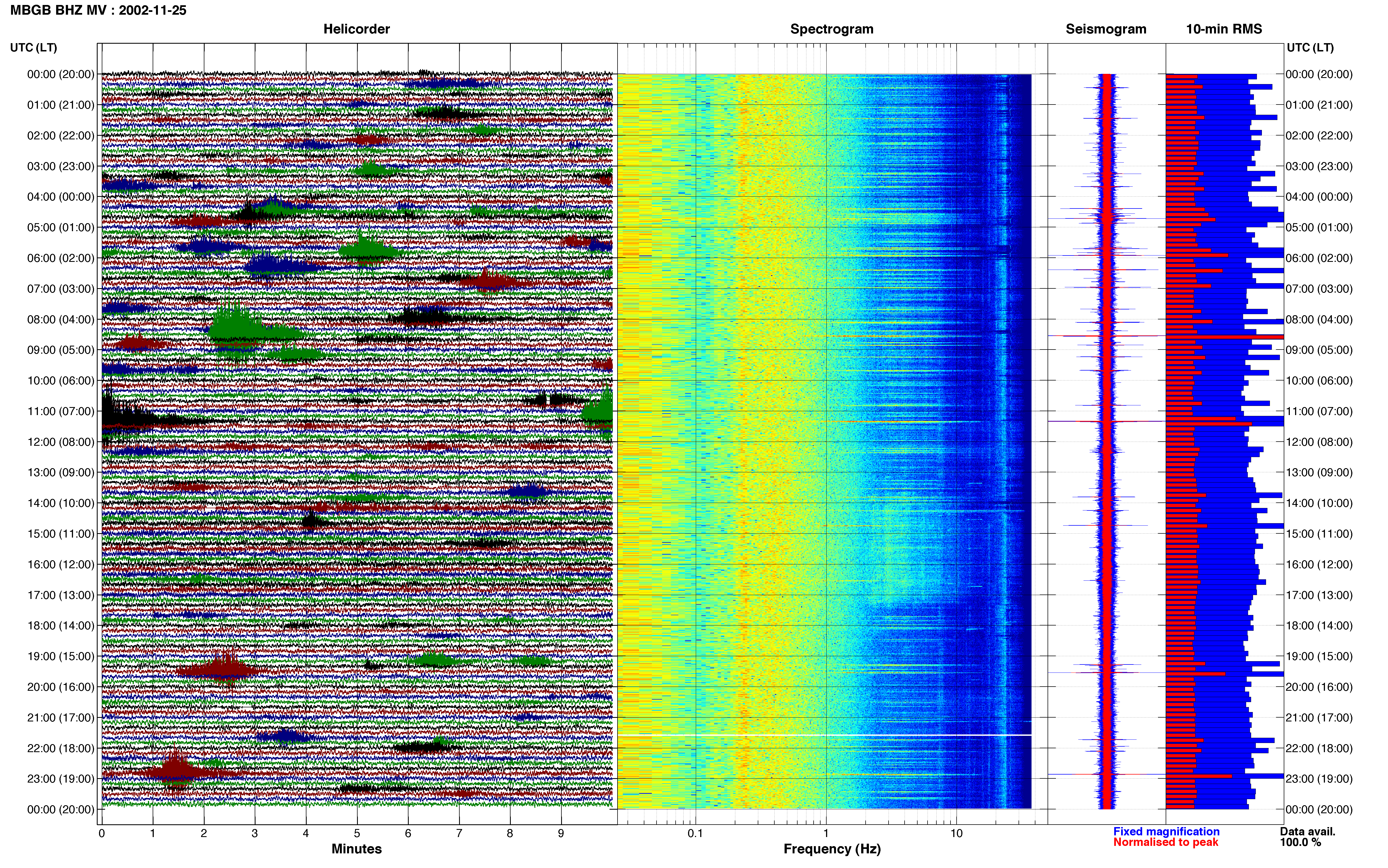Click the Fixed magnification legend text
This screenshot has width=1388, height=868.
[1166, 831]
